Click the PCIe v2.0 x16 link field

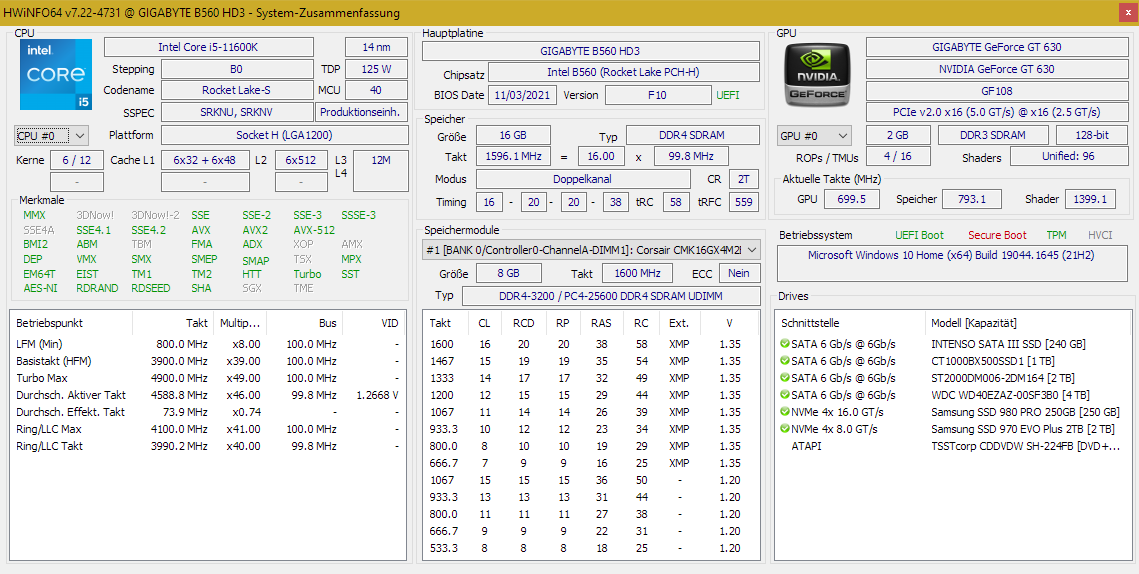(997, 113)
